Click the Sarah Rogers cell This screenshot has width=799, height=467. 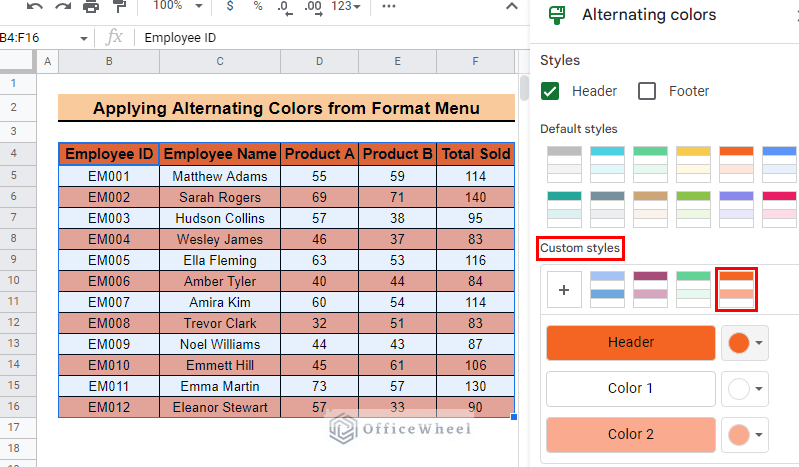(x=220, y=197)
